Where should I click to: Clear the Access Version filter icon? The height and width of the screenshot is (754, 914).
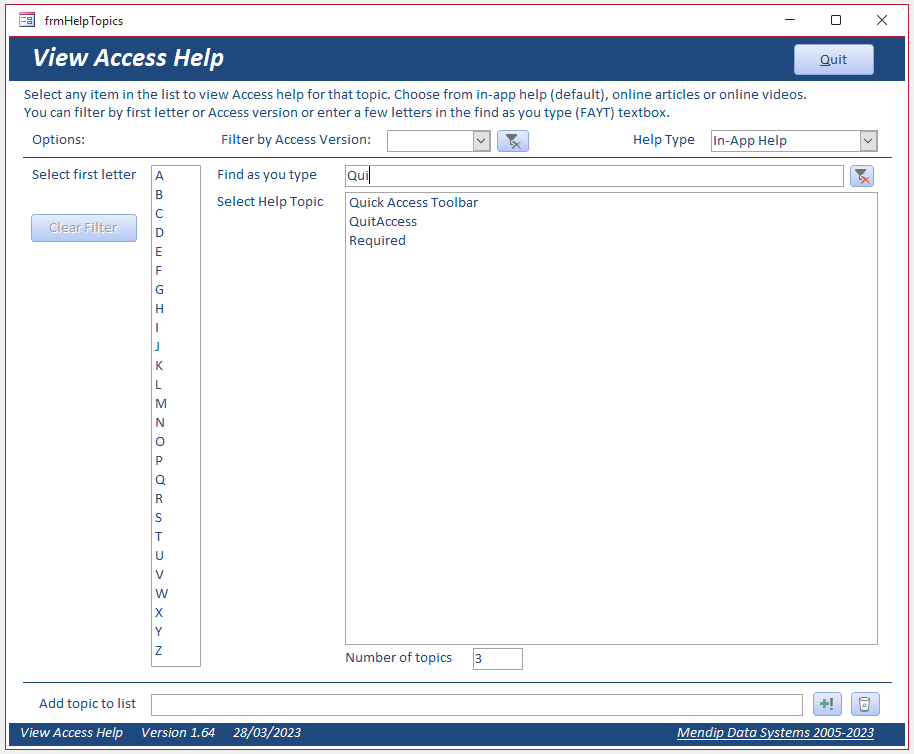[x=513, y=141]
